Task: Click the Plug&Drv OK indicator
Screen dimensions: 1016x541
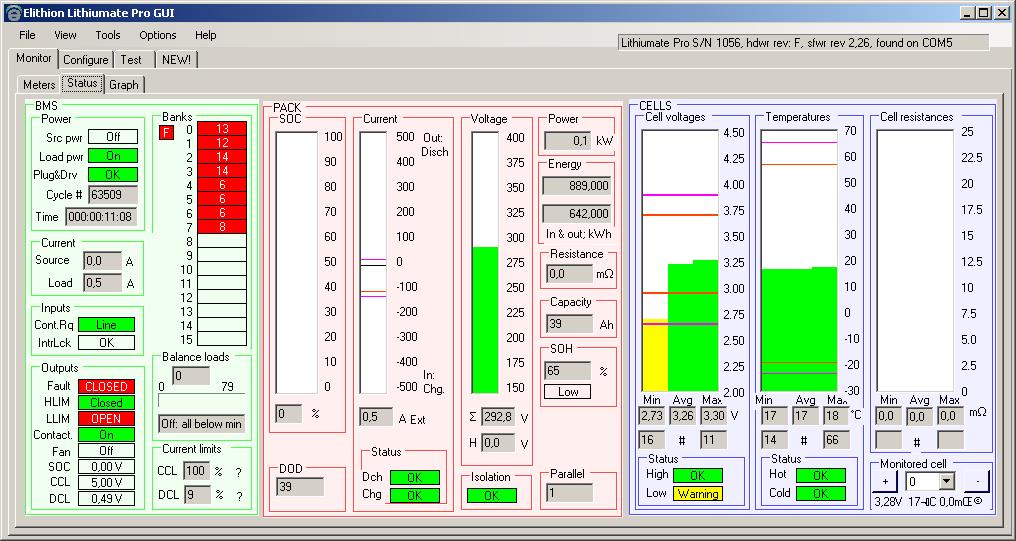Action: [113, 175]
